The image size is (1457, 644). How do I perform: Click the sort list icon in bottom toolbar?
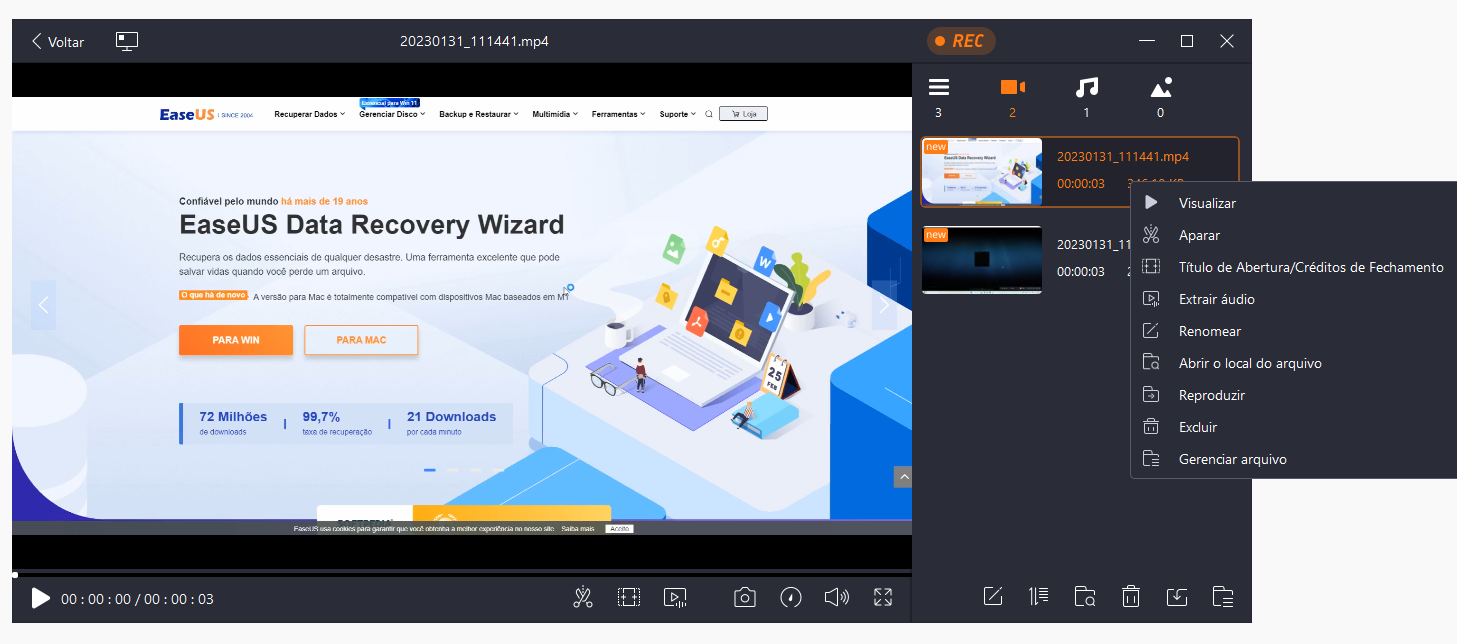[x=1039, y=597]
